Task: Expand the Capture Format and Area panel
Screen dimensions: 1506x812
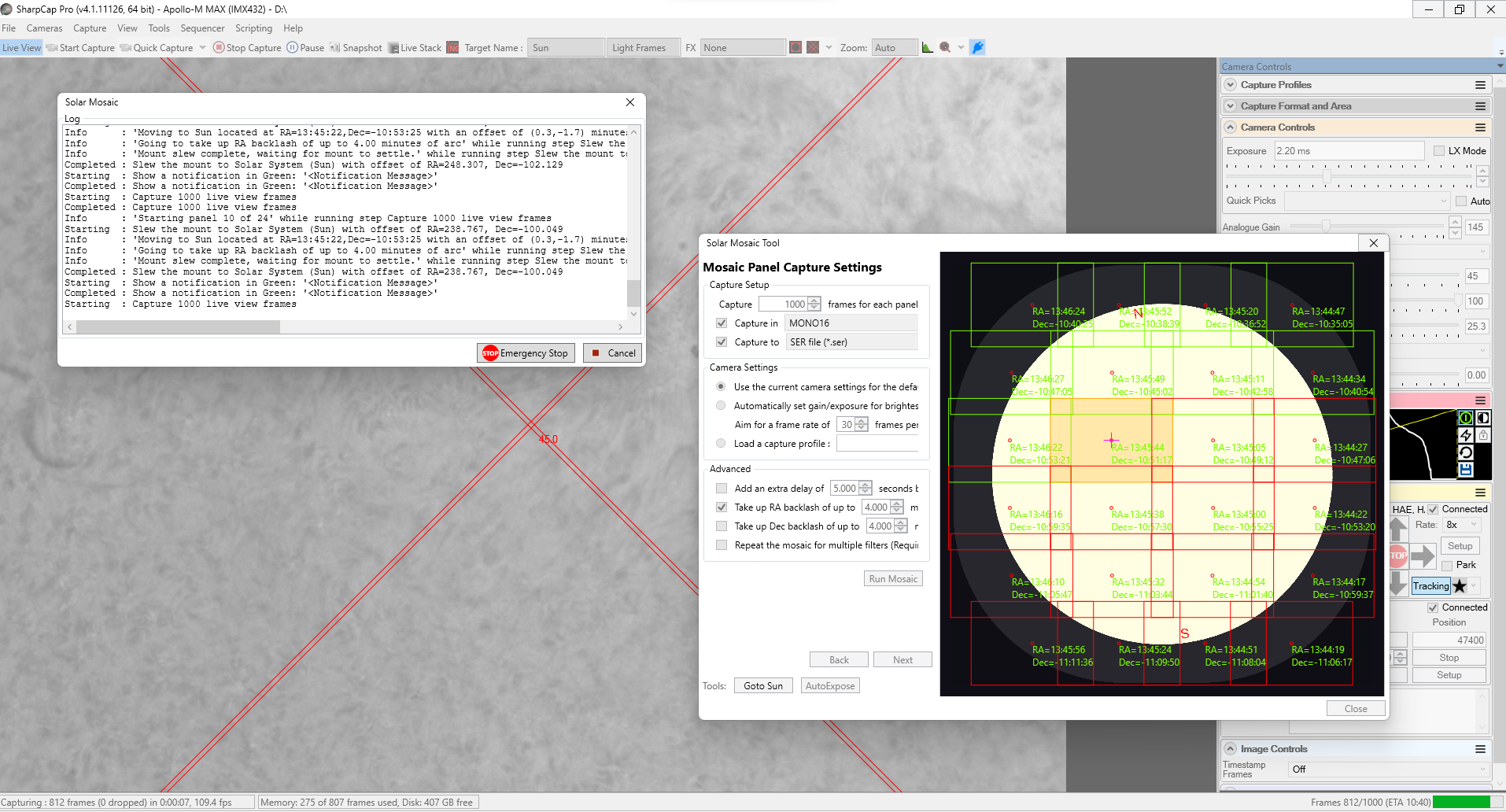Action: (1231, 106)
